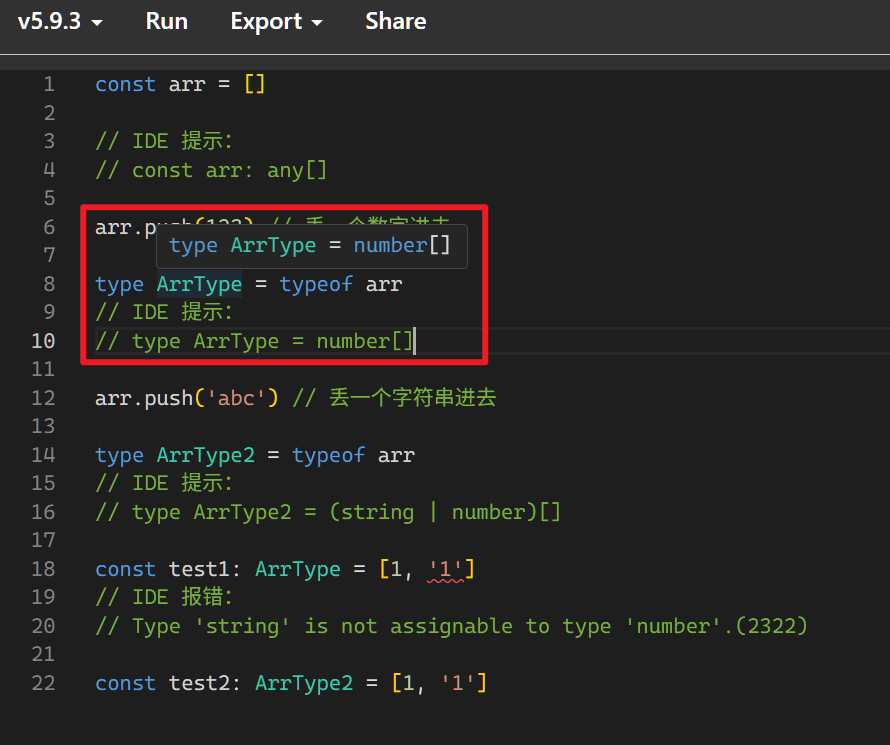This screenshot has width=890, height=745.
Task: Click 'test2' variable on line 22
Action: point(199,683)
